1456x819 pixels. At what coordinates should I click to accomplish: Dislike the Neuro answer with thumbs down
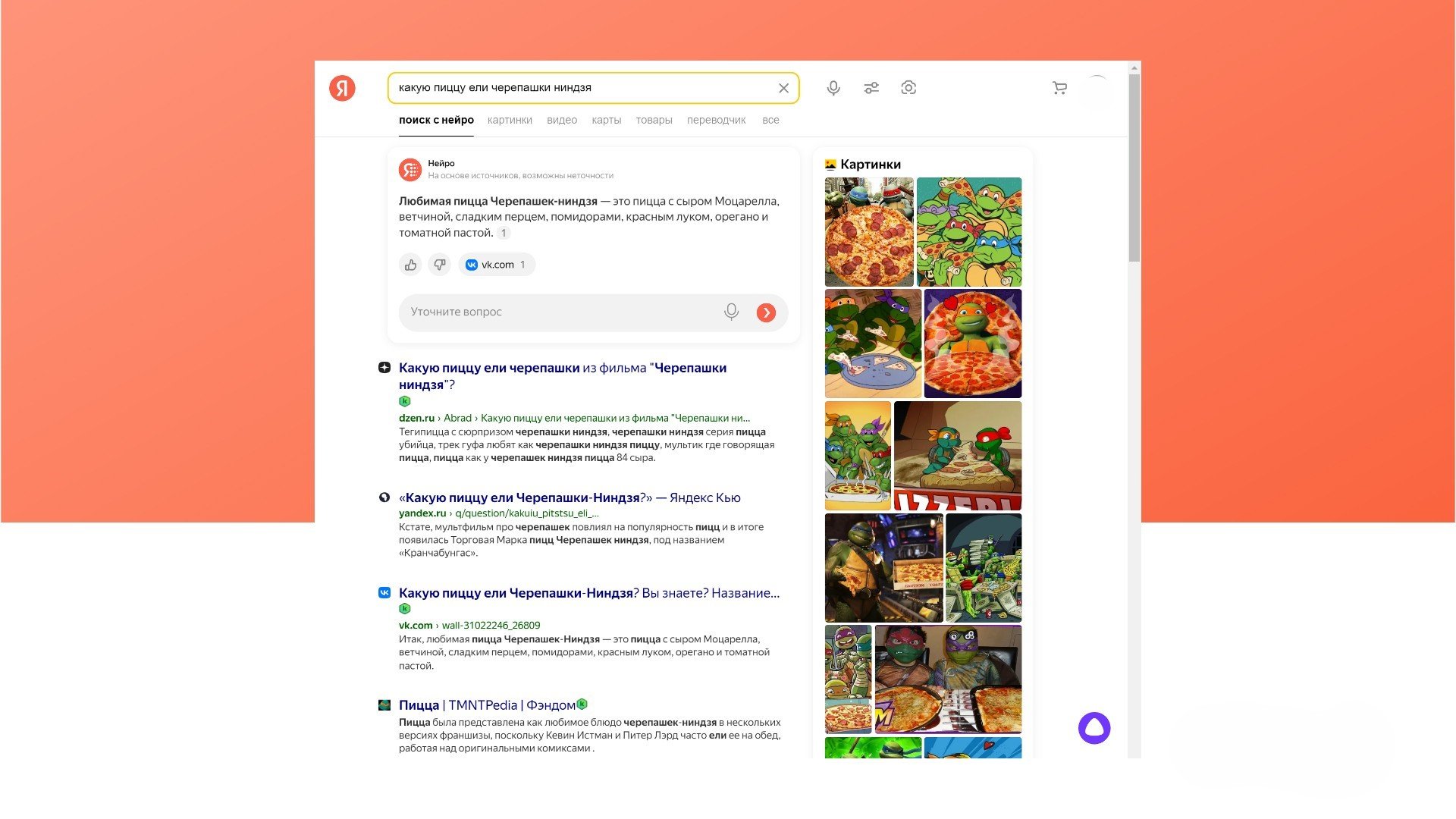pos(439,265)
